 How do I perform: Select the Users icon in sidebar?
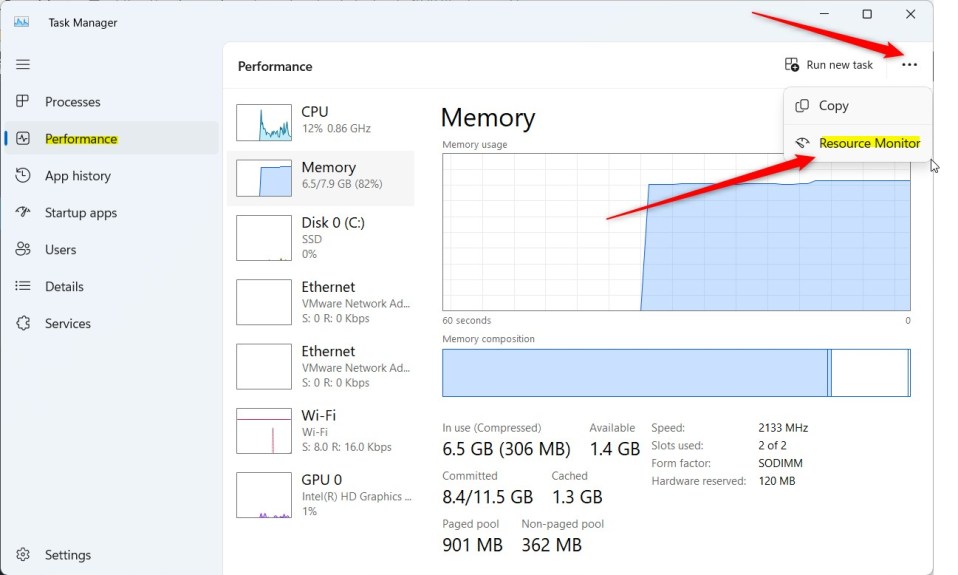point(23,250)
